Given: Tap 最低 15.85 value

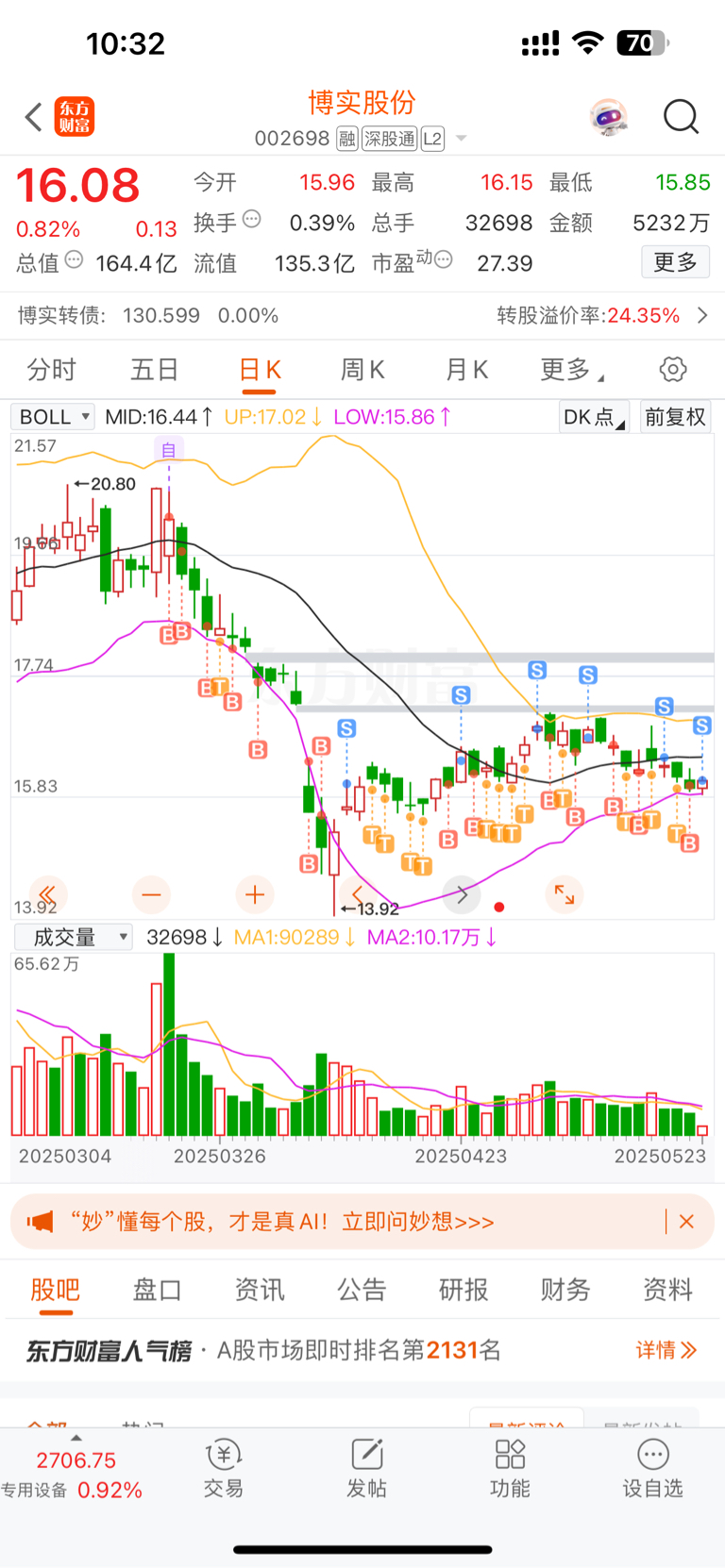Looking at the screenshot, I should (683, 182).
